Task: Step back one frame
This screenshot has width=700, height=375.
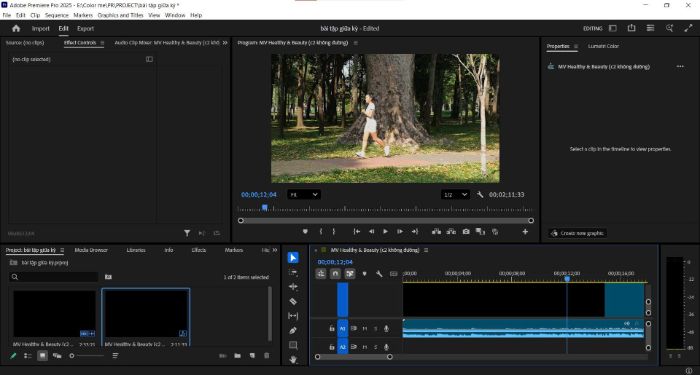Action: click(x=371, y=232)
